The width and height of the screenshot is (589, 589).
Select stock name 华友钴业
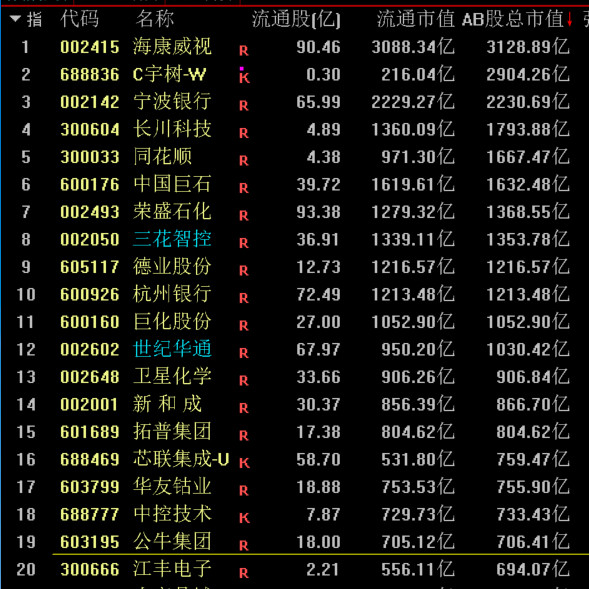pos(172,486)
